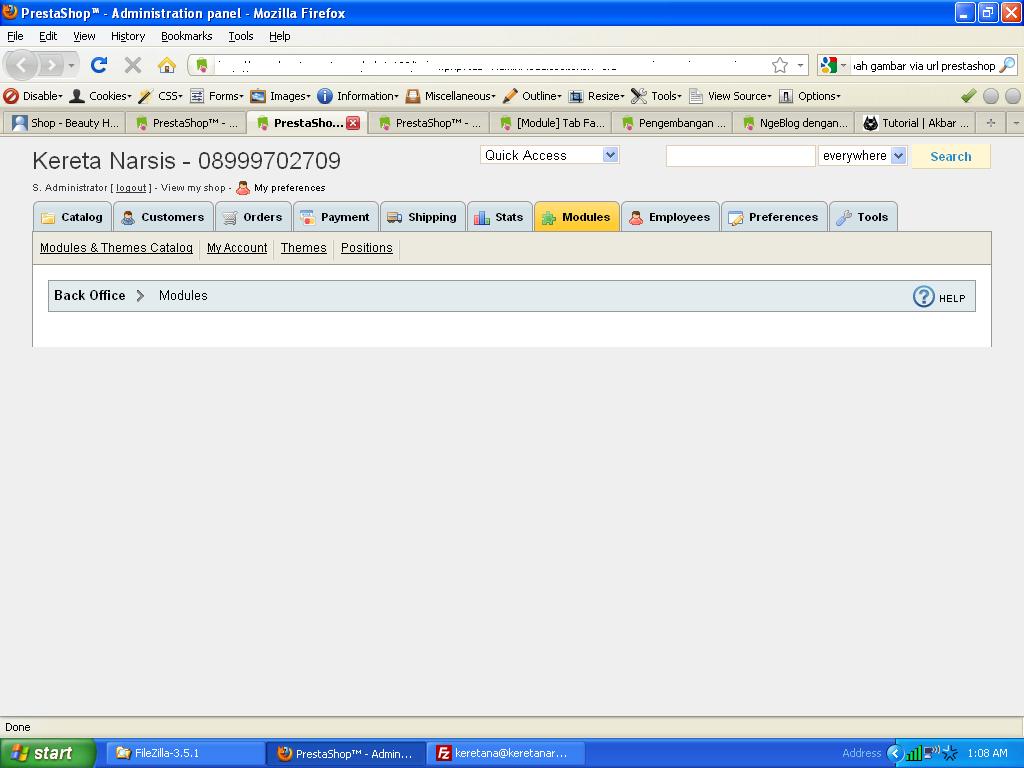Open the Disable menu in developer toolbar
The width and height of the screenshot is (1024, 768).
tap(33, 96)
